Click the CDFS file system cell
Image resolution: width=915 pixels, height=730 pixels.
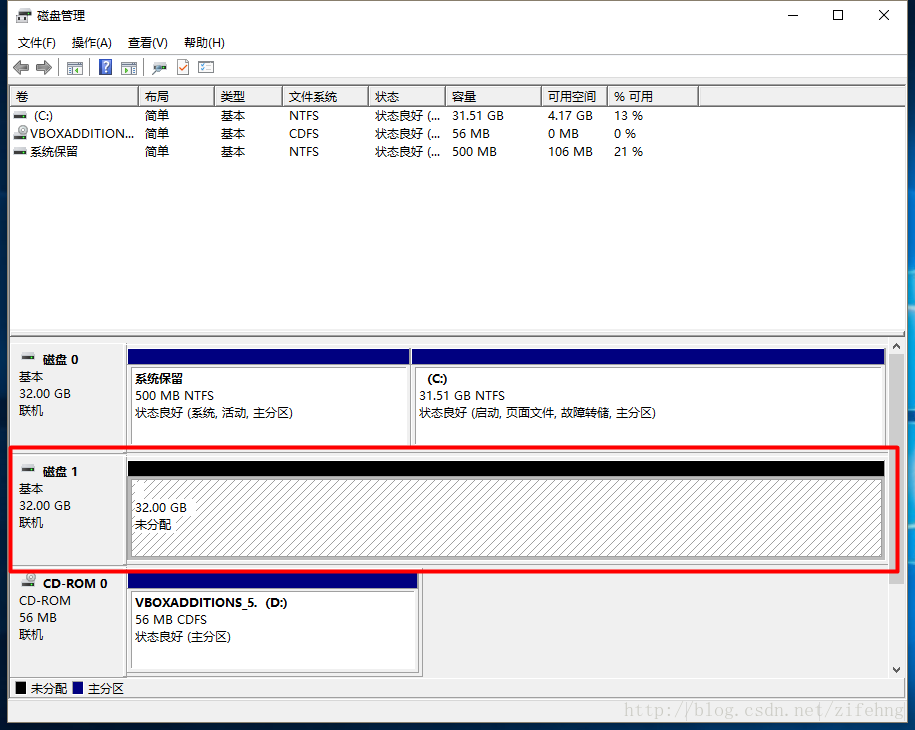(x=303, y=134)
